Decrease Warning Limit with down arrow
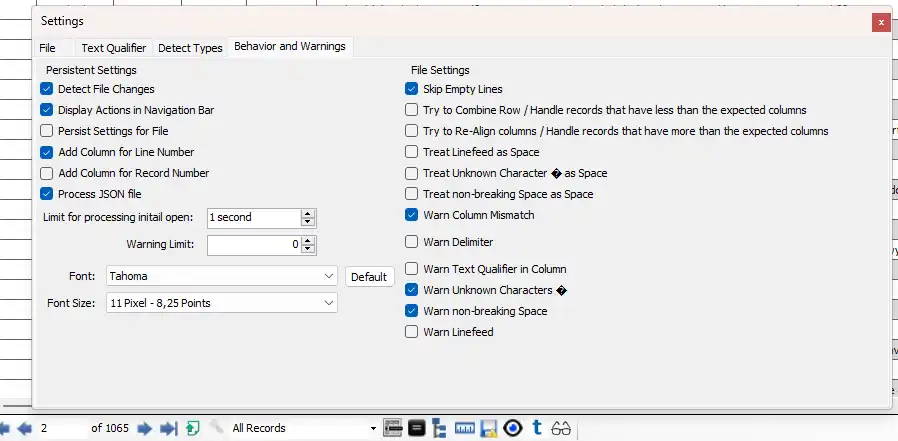The width and height of the screenshot is (898, 441). pos(308,249)
